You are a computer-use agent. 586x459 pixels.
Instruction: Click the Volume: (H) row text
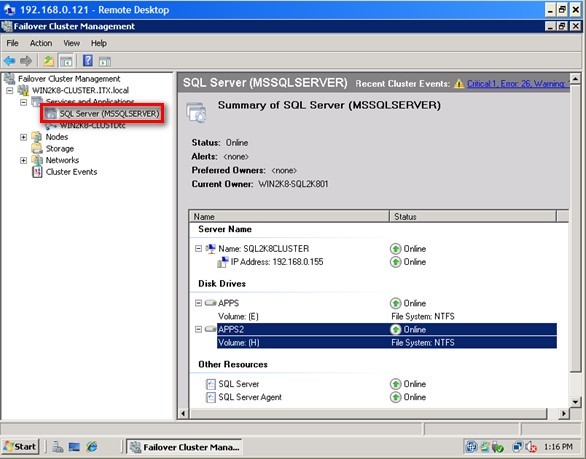tap(238, 342)
